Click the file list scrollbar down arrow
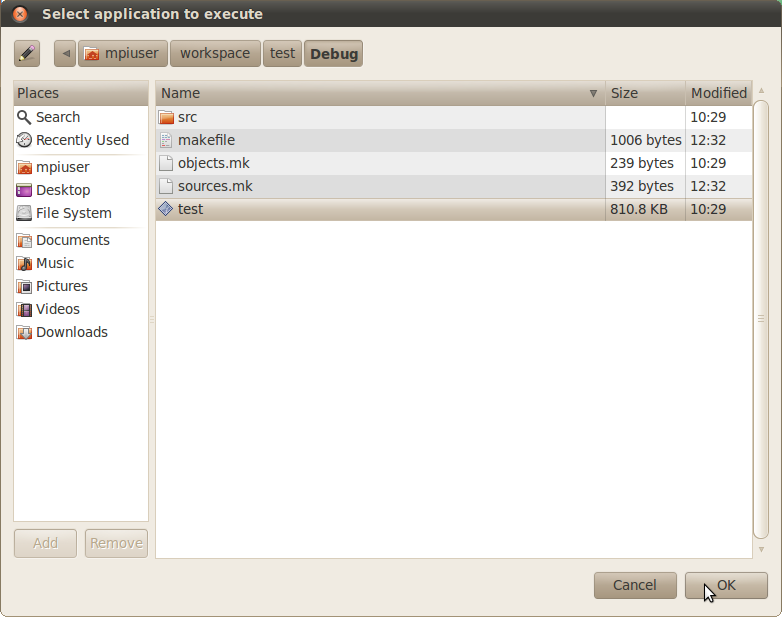Viewport: 782px width, 617px height. [x=761, y=549]
